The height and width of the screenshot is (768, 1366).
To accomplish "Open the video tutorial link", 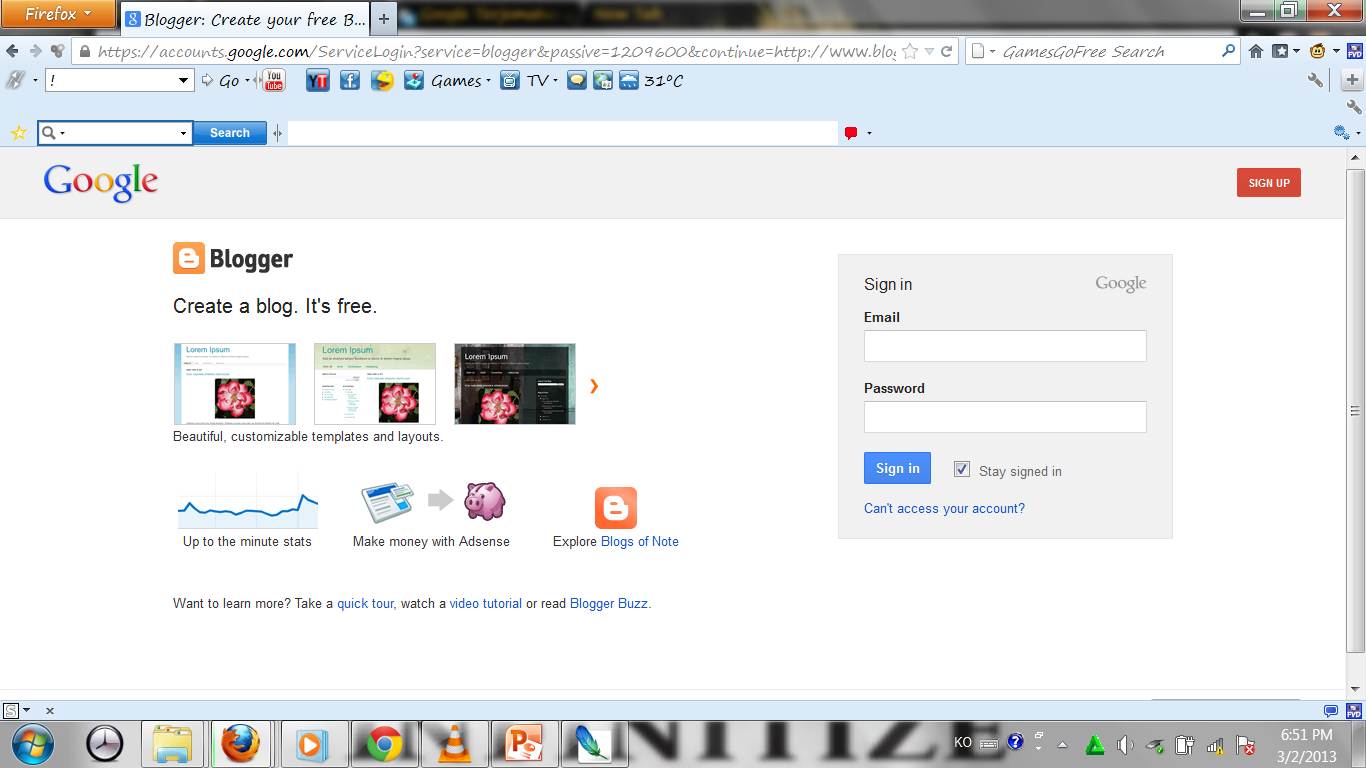I will (x=485, y=603).
